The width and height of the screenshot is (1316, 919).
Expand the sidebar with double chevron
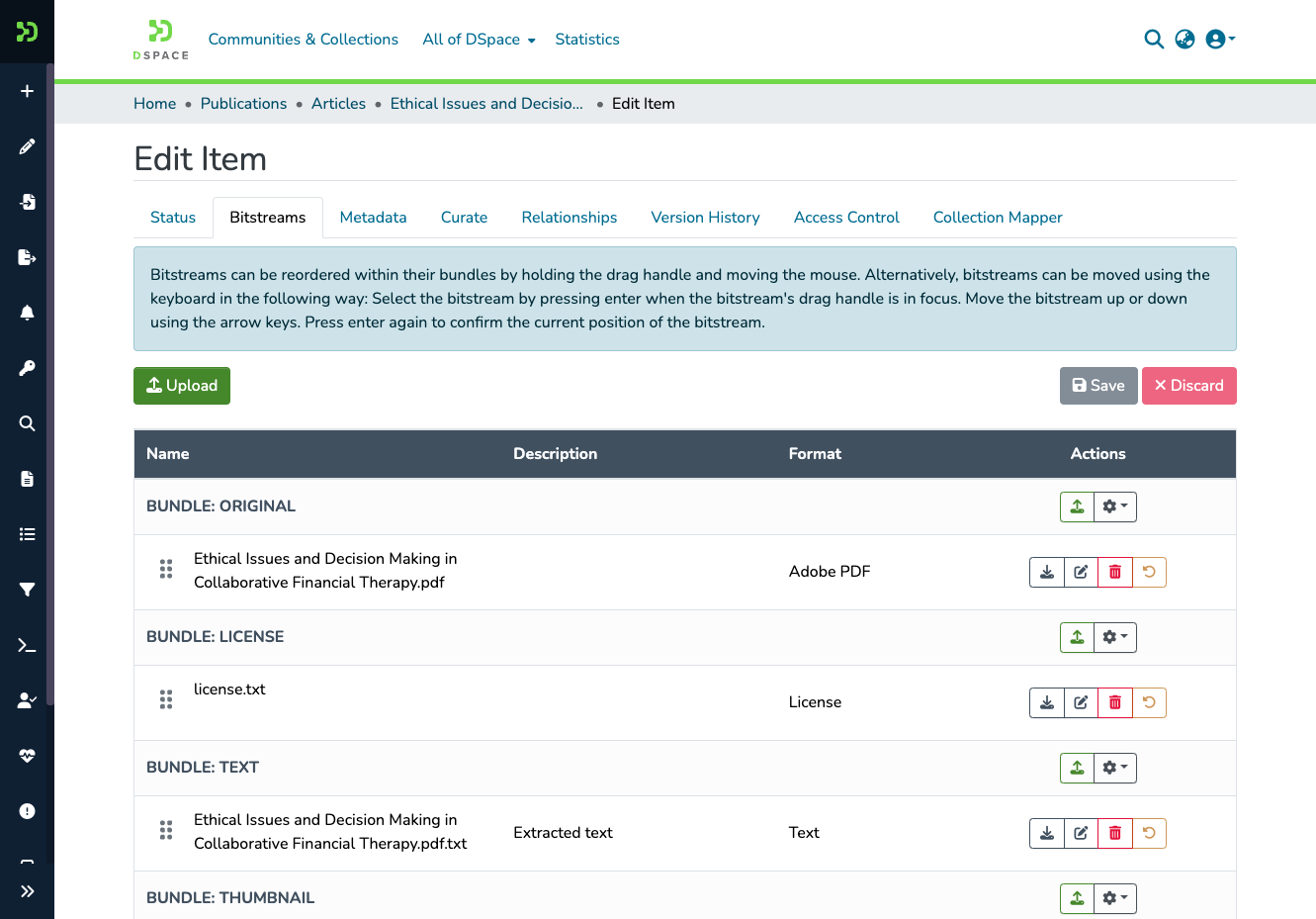pyautogui.click(x=27, y=891)
